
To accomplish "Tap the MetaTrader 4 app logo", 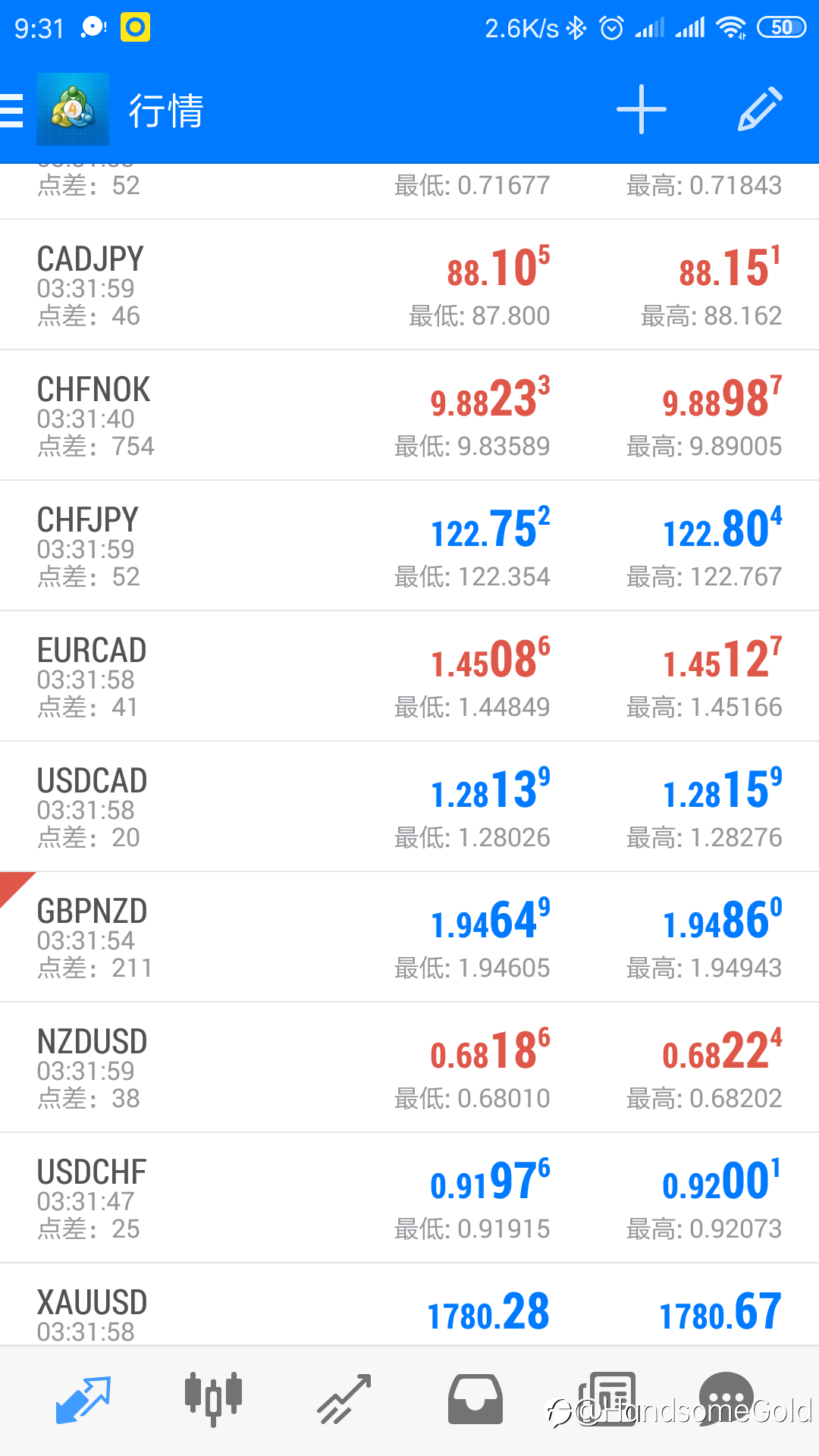I will tap(73, 109).
